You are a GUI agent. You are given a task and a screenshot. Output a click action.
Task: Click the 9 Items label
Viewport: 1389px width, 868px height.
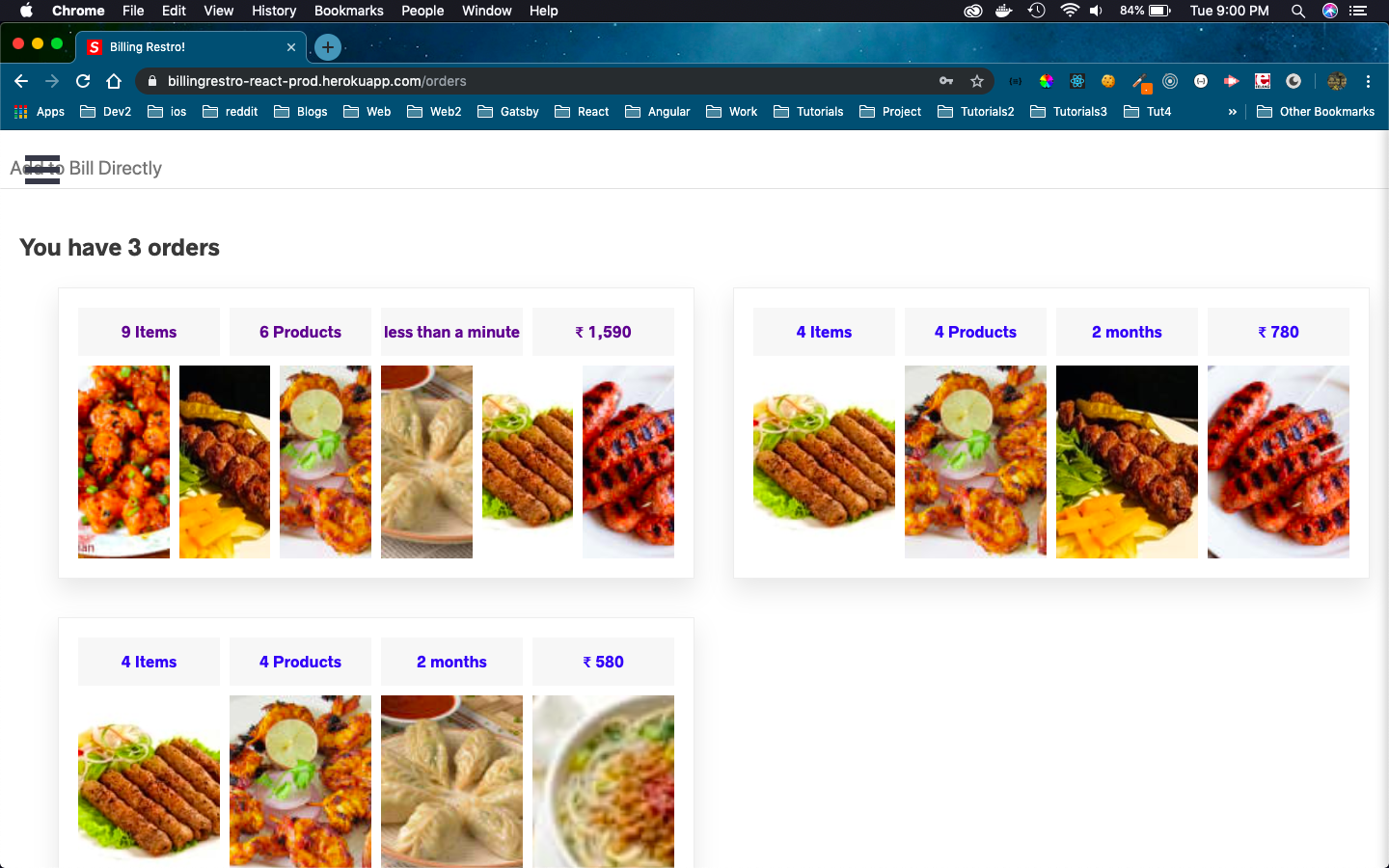[149, 332]
